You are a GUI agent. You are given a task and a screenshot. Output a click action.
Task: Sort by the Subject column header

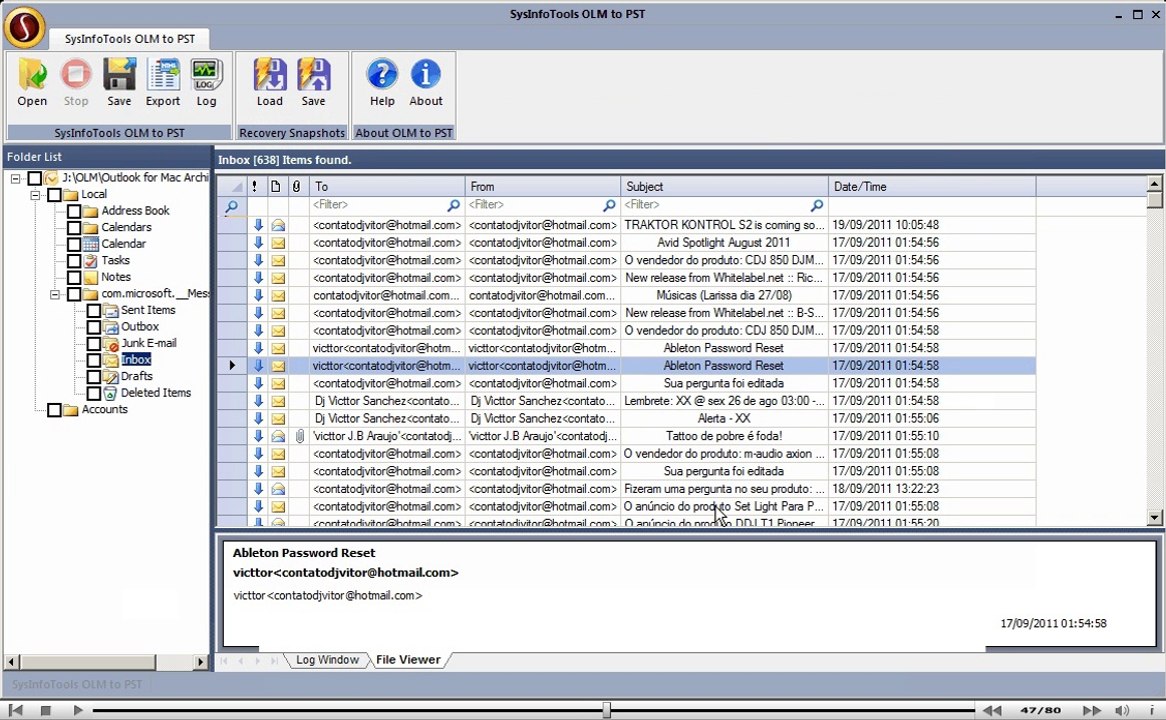coord(724,186)
